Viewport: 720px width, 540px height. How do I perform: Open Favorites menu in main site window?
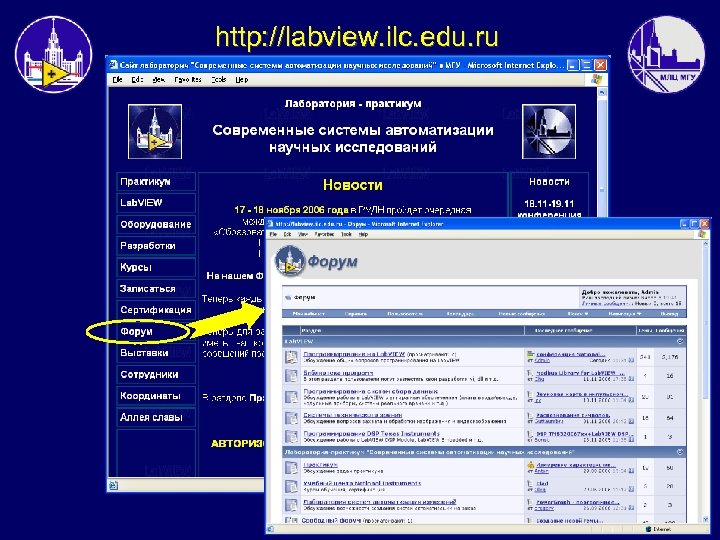[x=188, y=79]
